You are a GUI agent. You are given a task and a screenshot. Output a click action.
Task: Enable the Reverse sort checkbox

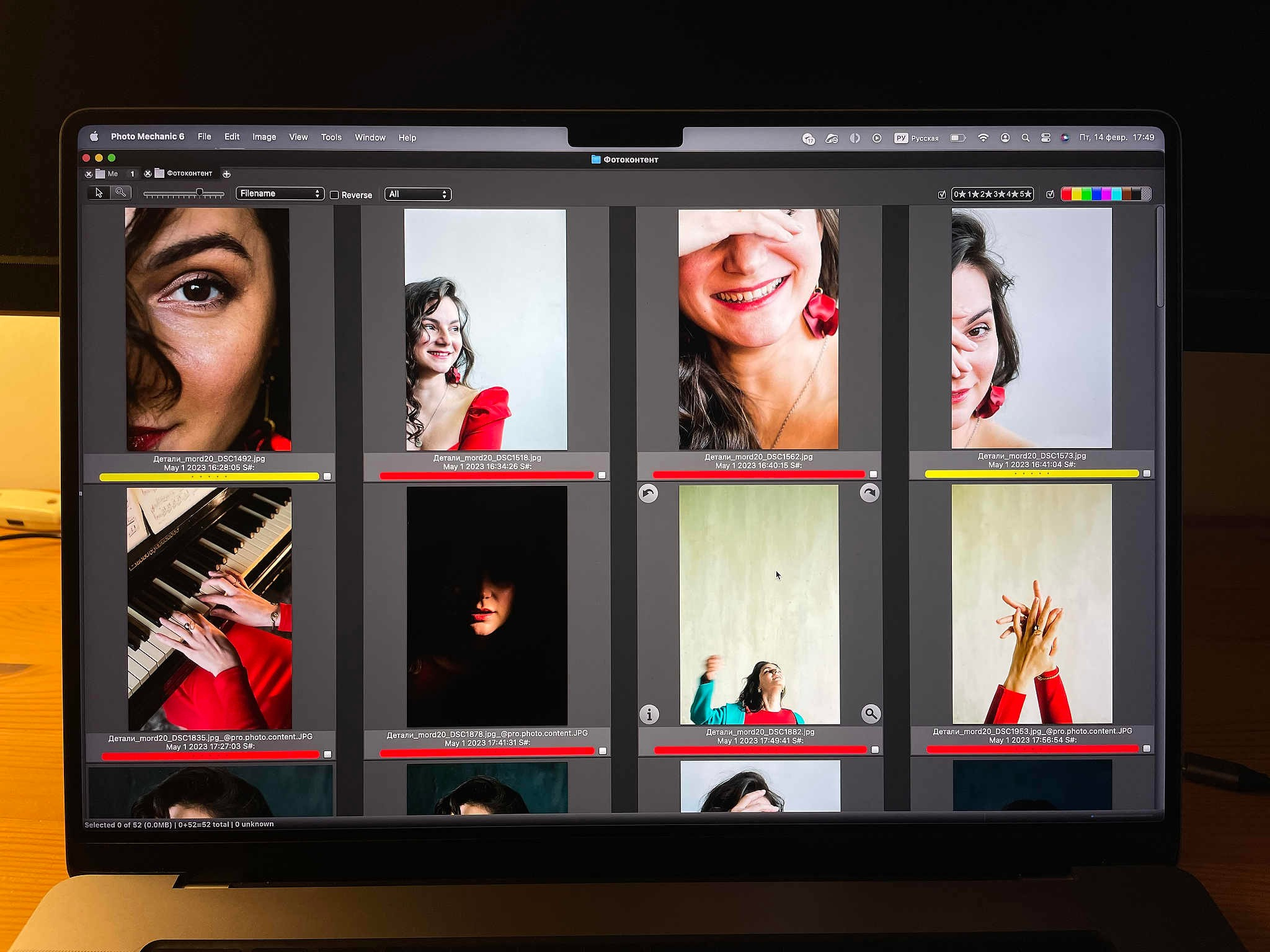click(x=335, y=195)
